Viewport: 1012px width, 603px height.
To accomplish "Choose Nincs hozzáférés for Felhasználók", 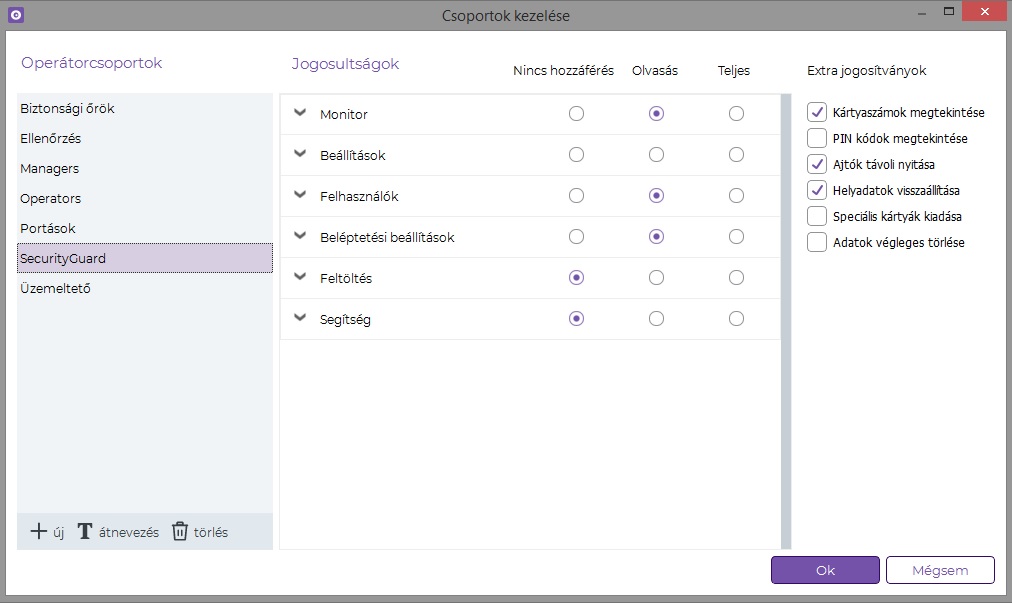I will (x=576, y=196).
